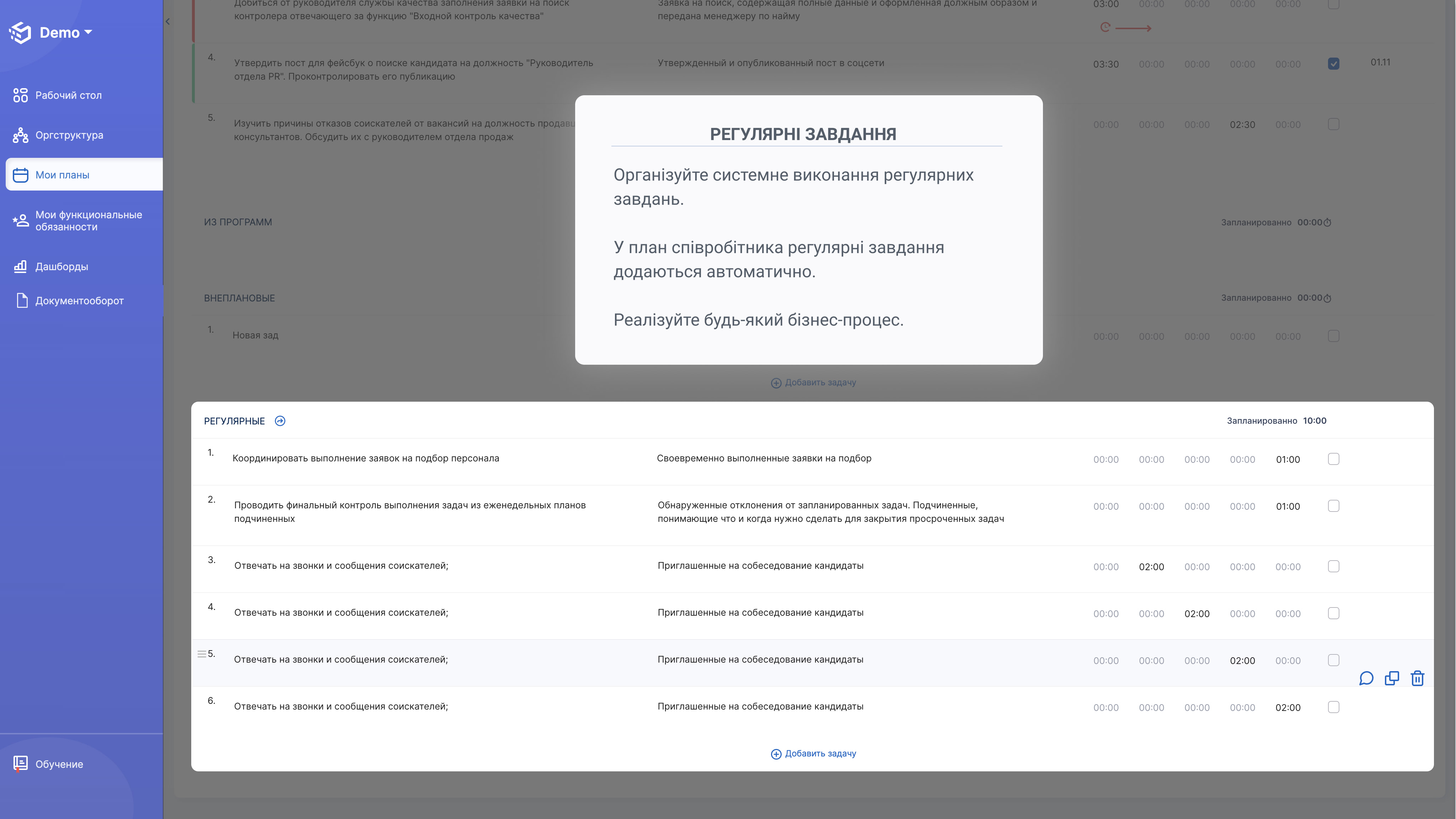Check the box for task 1 Координировать
The width and height of the screenshot is (1456, 819).
[1333, 459]
